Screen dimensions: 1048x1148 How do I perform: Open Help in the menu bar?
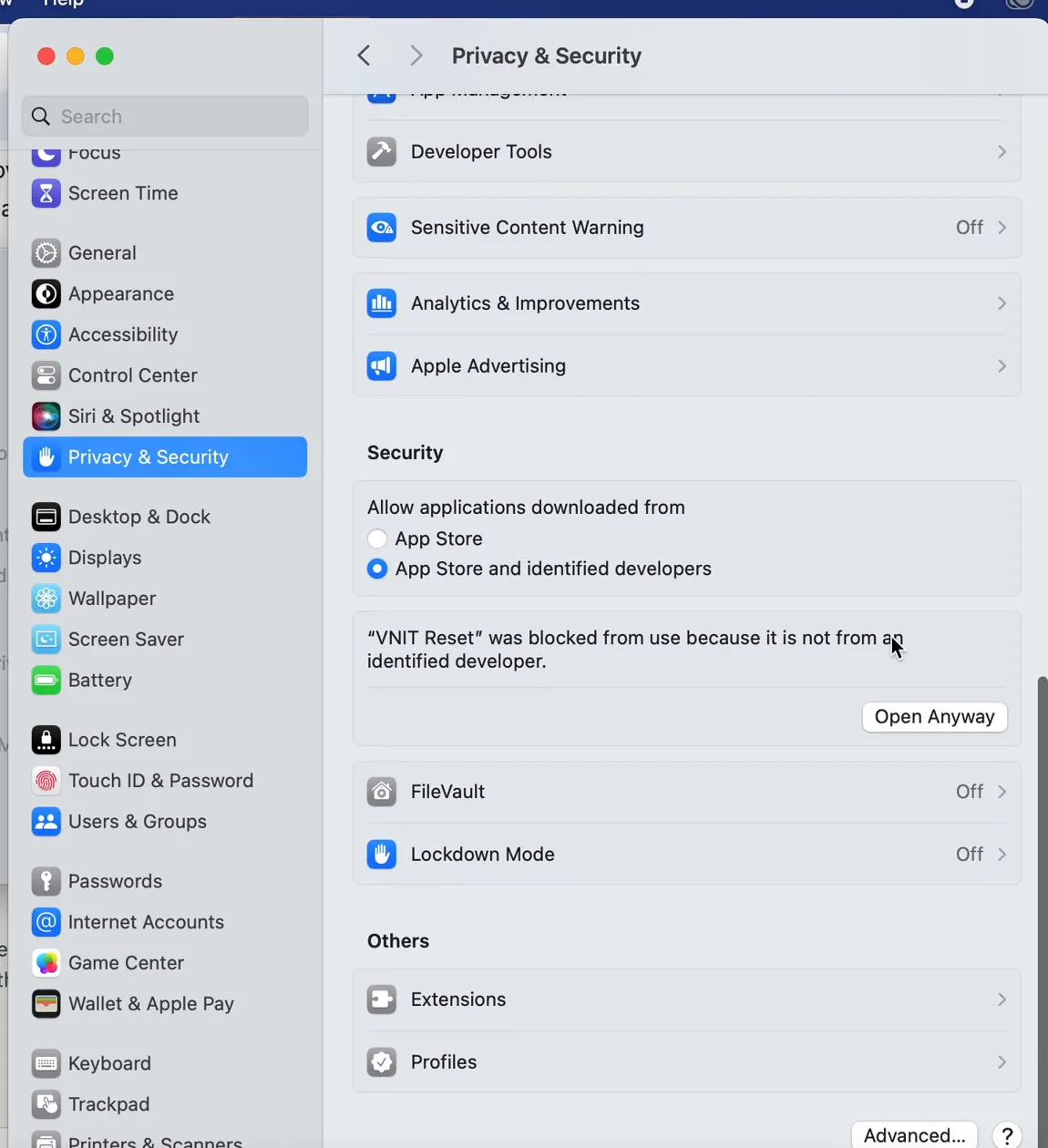(x=64, y=4)
